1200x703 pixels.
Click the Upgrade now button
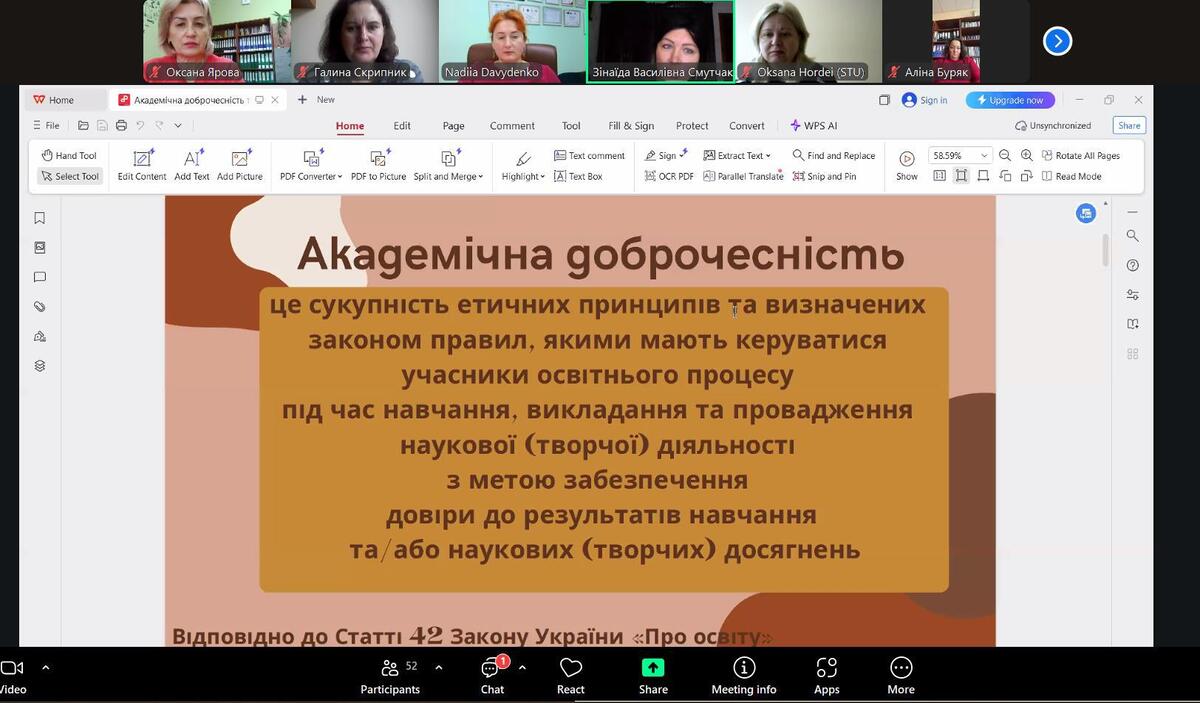point(1010,100)
